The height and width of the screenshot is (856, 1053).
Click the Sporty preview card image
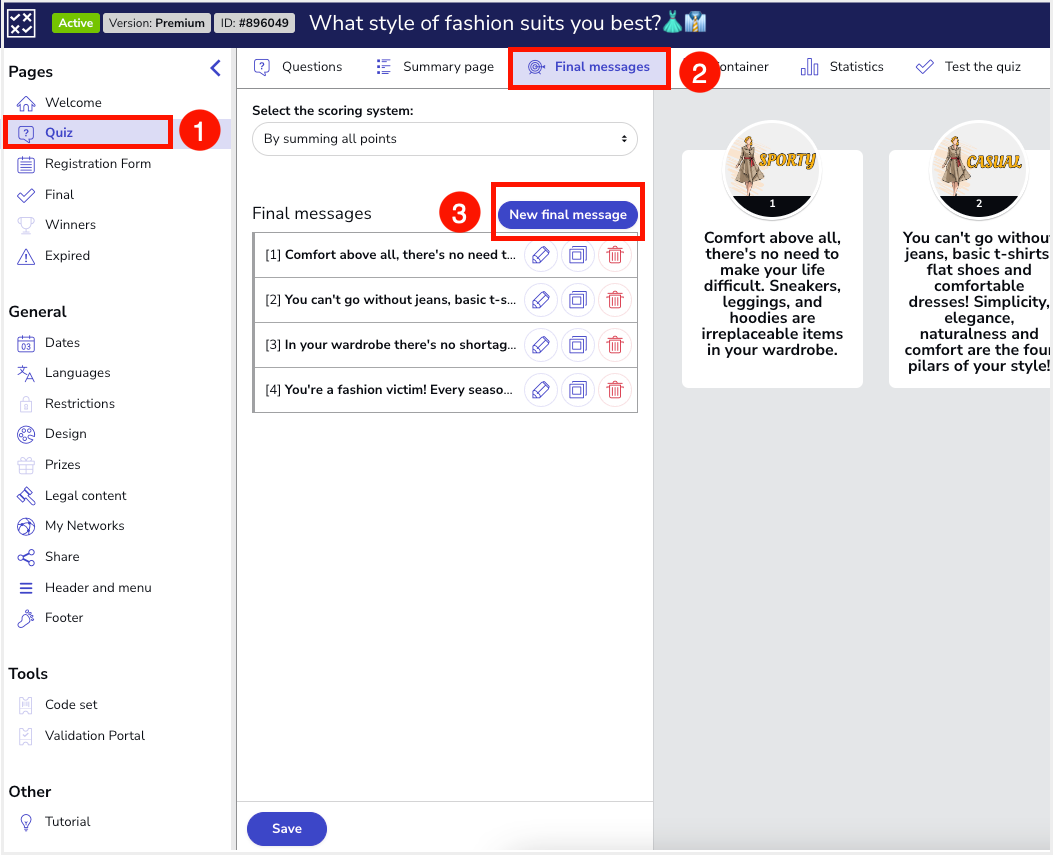pyautogui.click(x=772, y=171)
